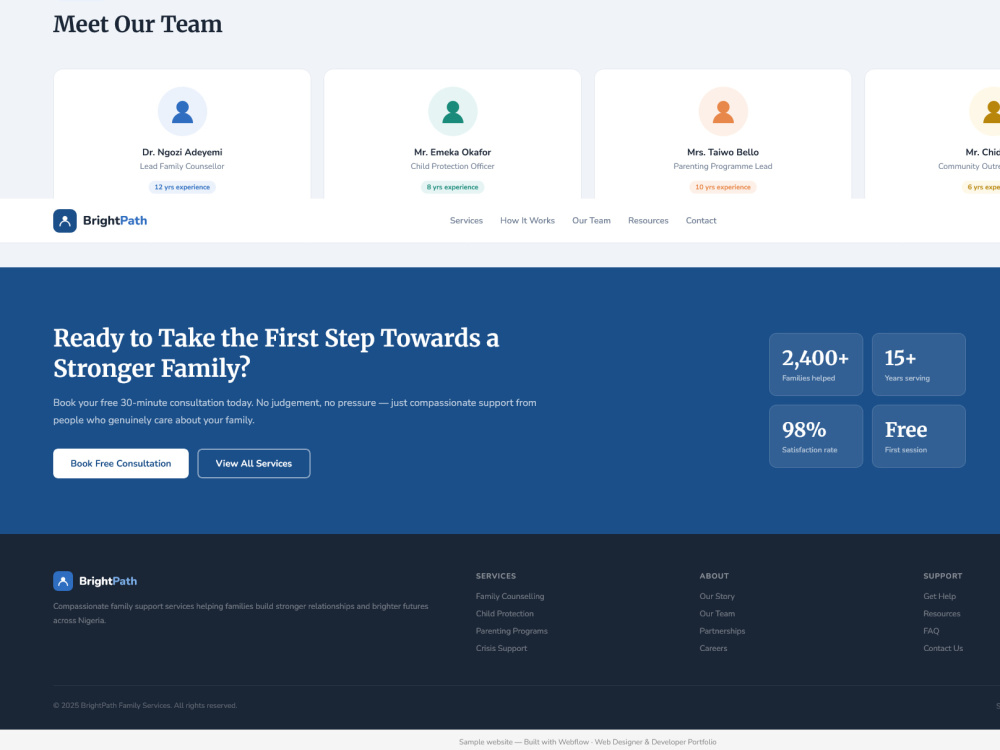Open the FAQ footer link
Screen dimensions: 1000x750
coord(931,631)
